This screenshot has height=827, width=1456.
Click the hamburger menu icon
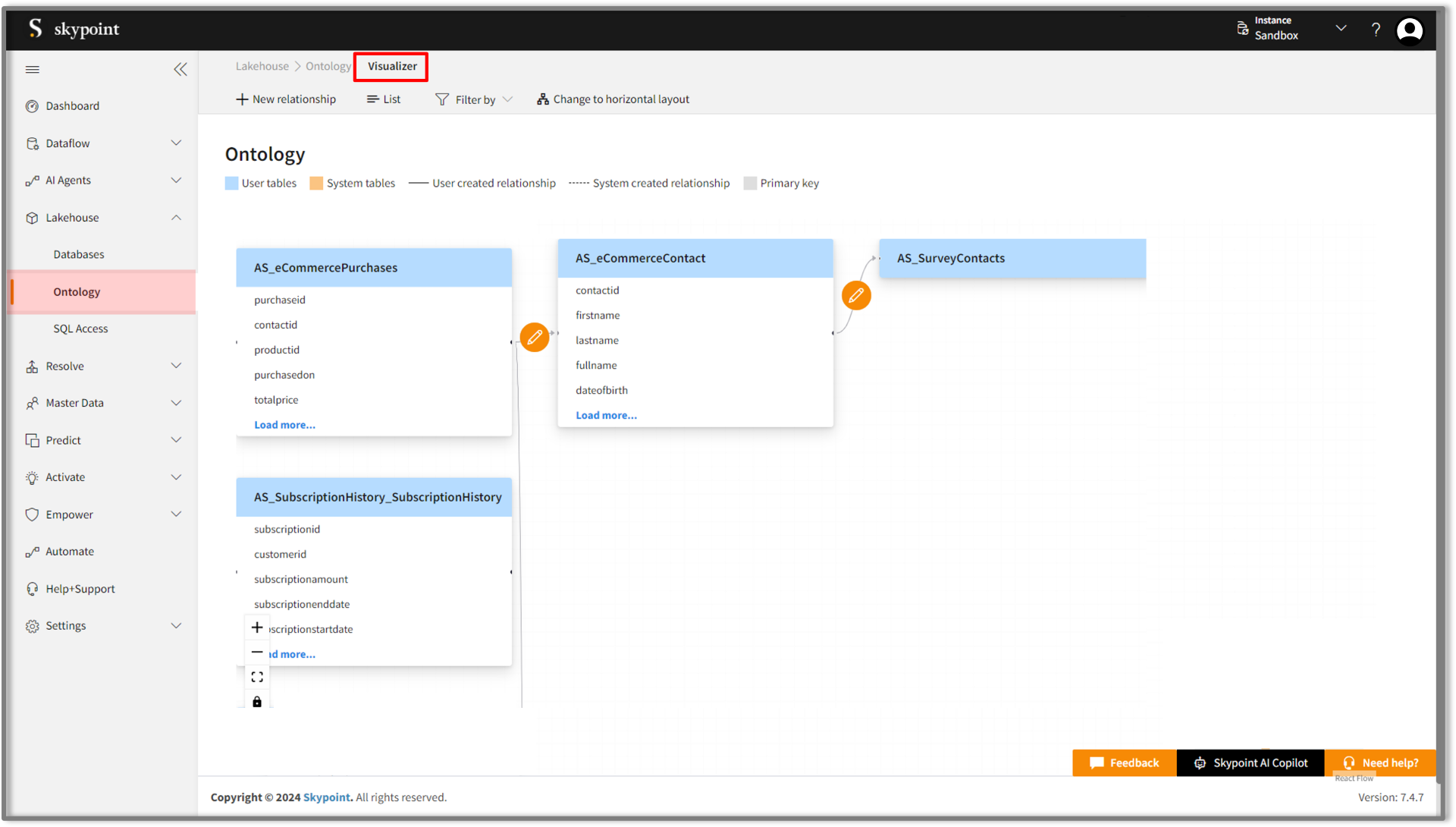[x=32, y=70]
